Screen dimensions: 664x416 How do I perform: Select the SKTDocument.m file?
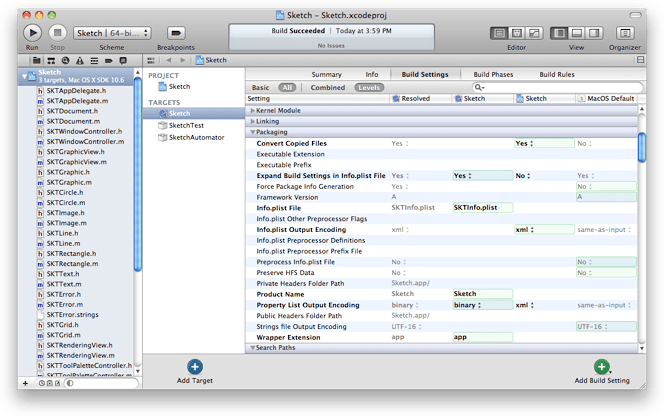pos(73,121)
